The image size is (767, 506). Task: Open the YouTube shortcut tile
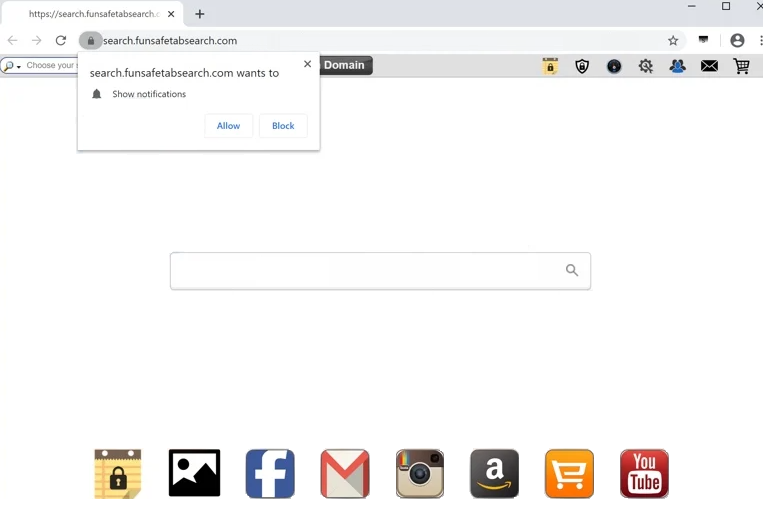pyautogui.click(x=644, y=474)
